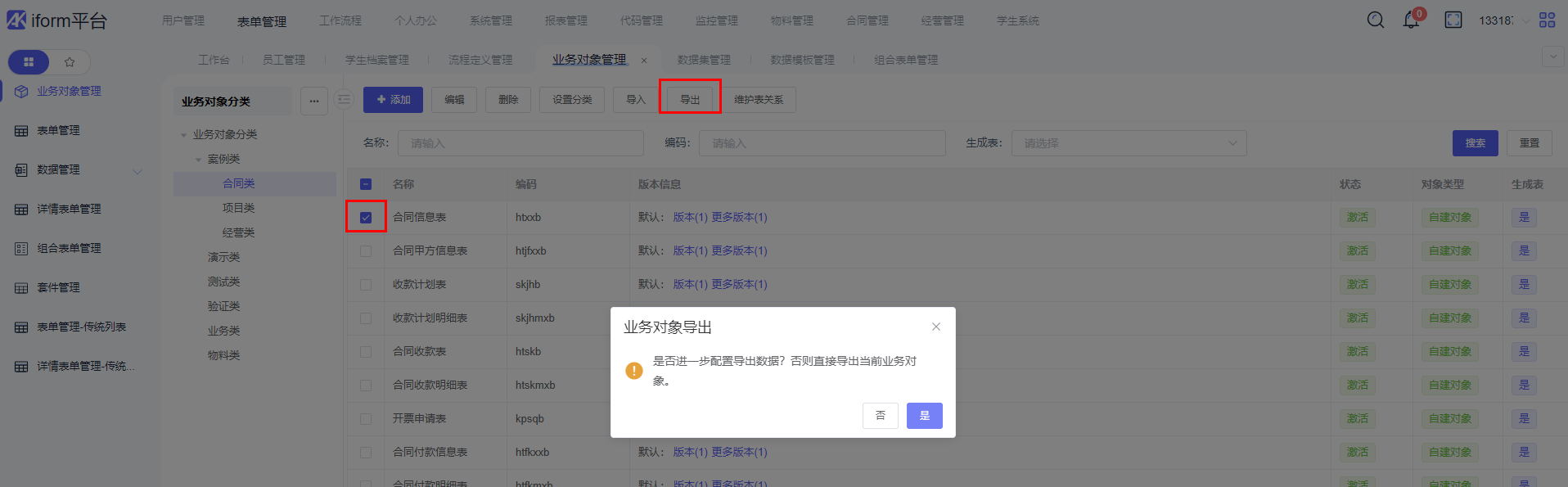Click the star favorites icon in sidebar
Image resolution: width=1568 pixels, height=487 pixels.
click(x=70, y=62)
